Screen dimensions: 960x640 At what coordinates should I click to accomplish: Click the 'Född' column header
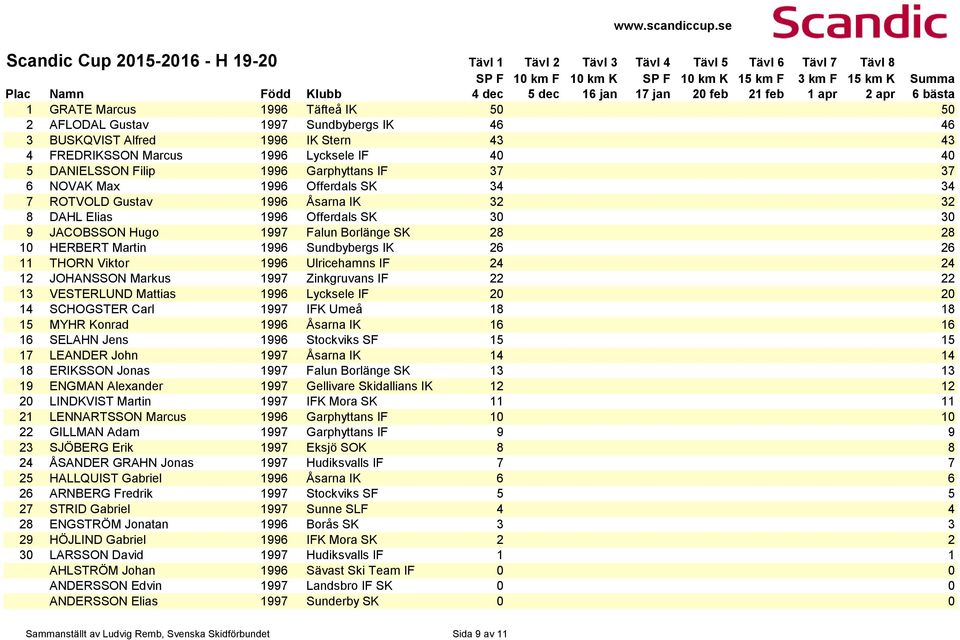point(275,94)
